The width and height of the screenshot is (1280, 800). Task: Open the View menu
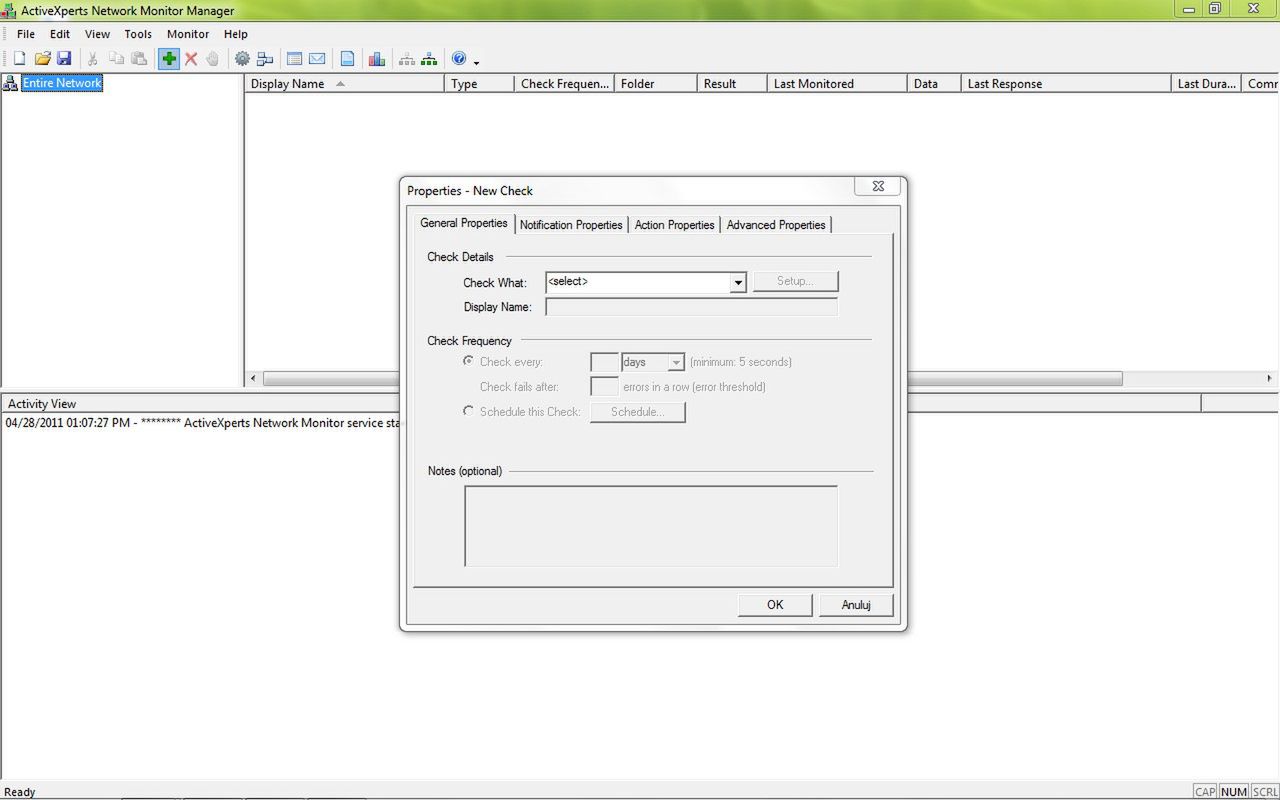[97, 34]
